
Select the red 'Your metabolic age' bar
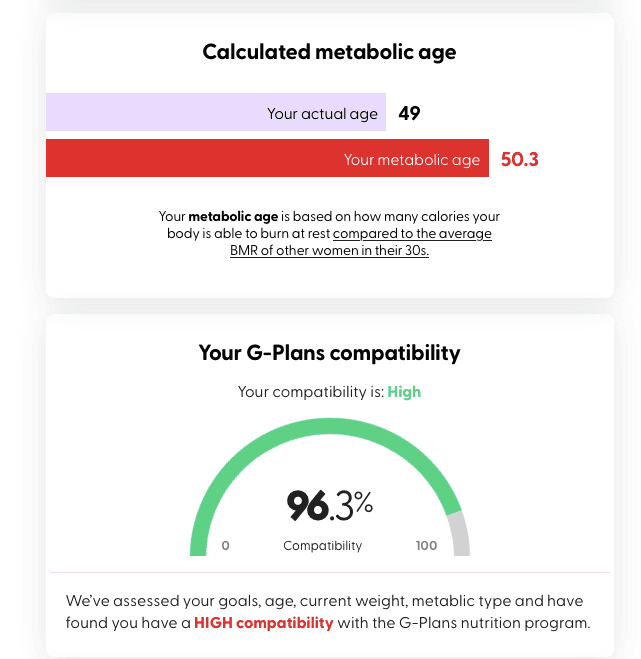(267, 158)
